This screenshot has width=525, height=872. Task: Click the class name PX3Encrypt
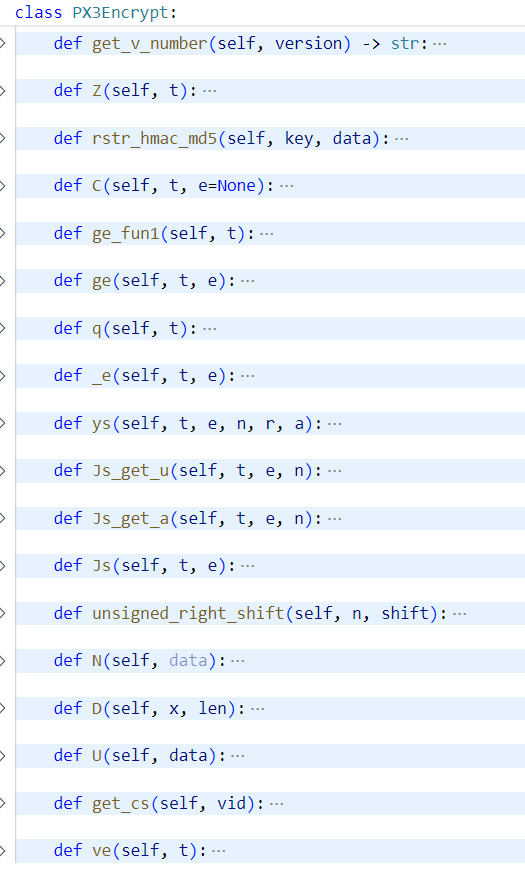coord(121,13)
